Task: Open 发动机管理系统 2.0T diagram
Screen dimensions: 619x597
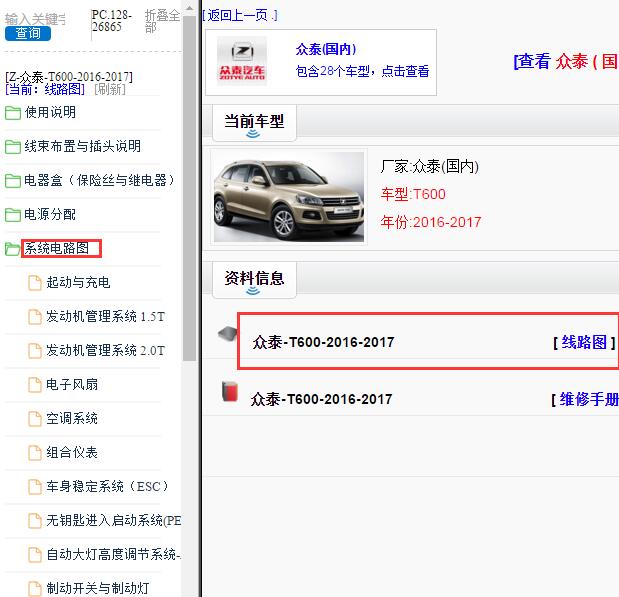Action: pyautogui.click(x=105, y=350)
